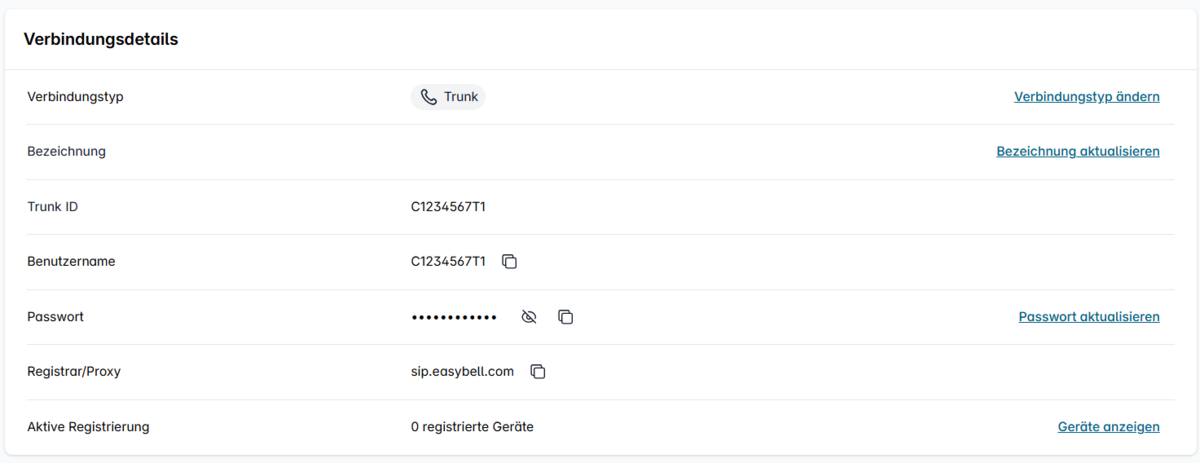Copy the Passwort using its copy icon
The height and width of the screenshot is (463, 1200).
pos(565,317)
